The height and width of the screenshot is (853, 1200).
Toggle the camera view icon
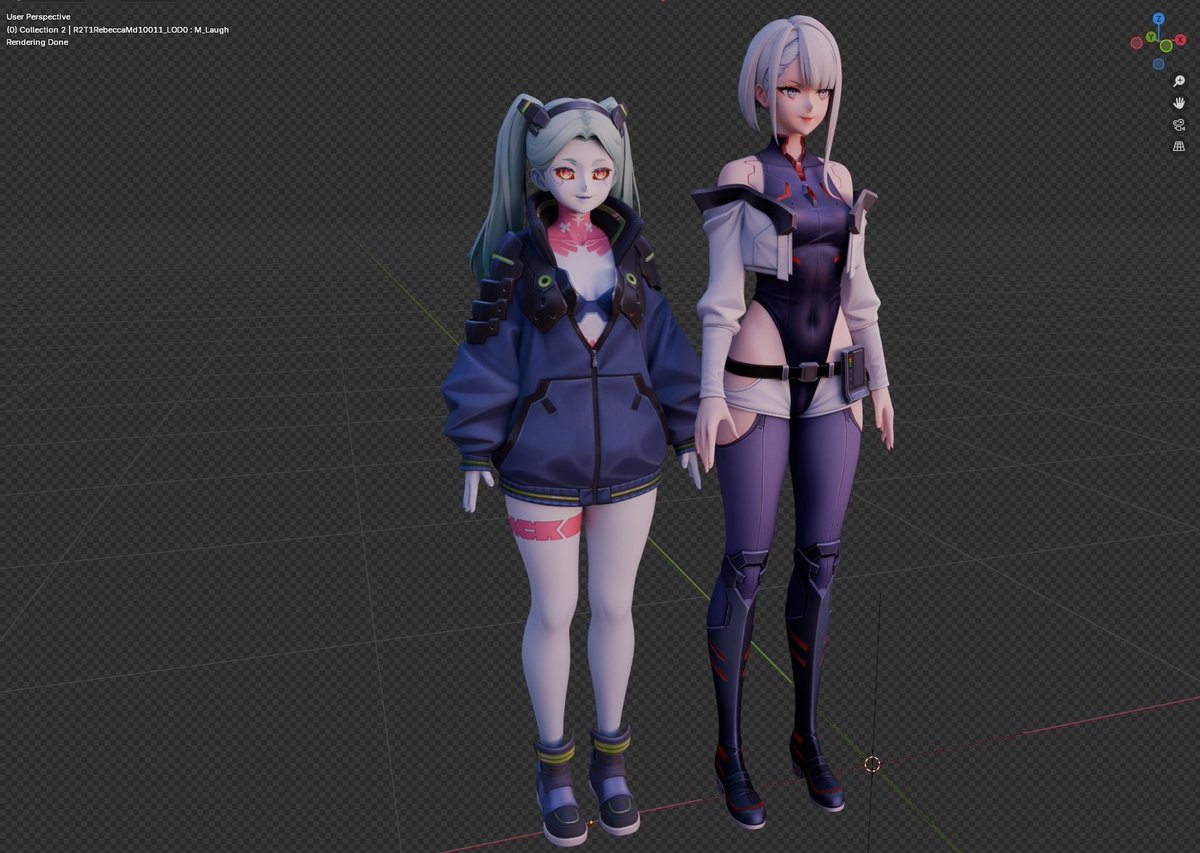1179,125
